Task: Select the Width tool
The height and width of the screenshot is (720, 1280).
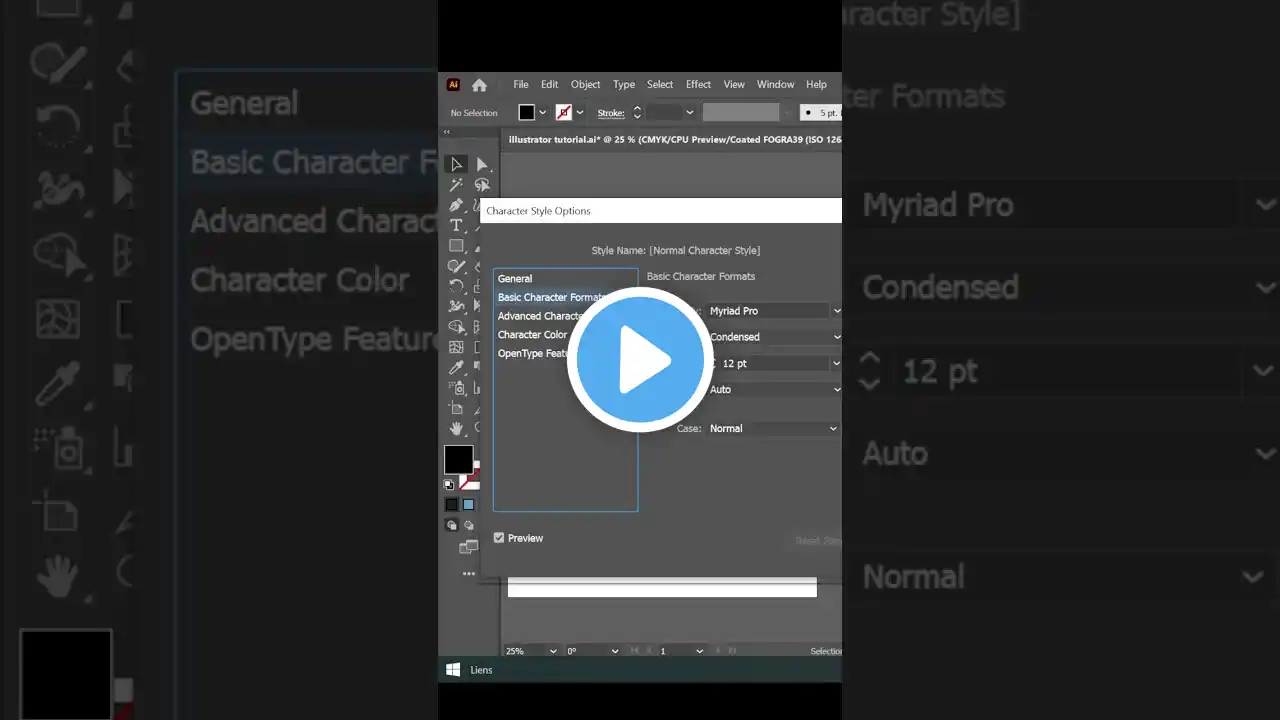Action: click(456, 306)
